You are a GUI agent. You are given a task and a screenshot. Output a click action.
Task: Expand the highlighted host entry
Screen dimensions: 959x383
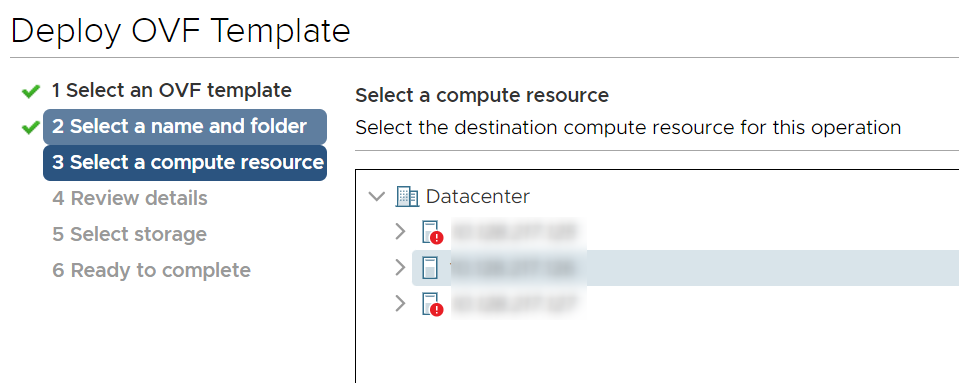click(400, 267)
